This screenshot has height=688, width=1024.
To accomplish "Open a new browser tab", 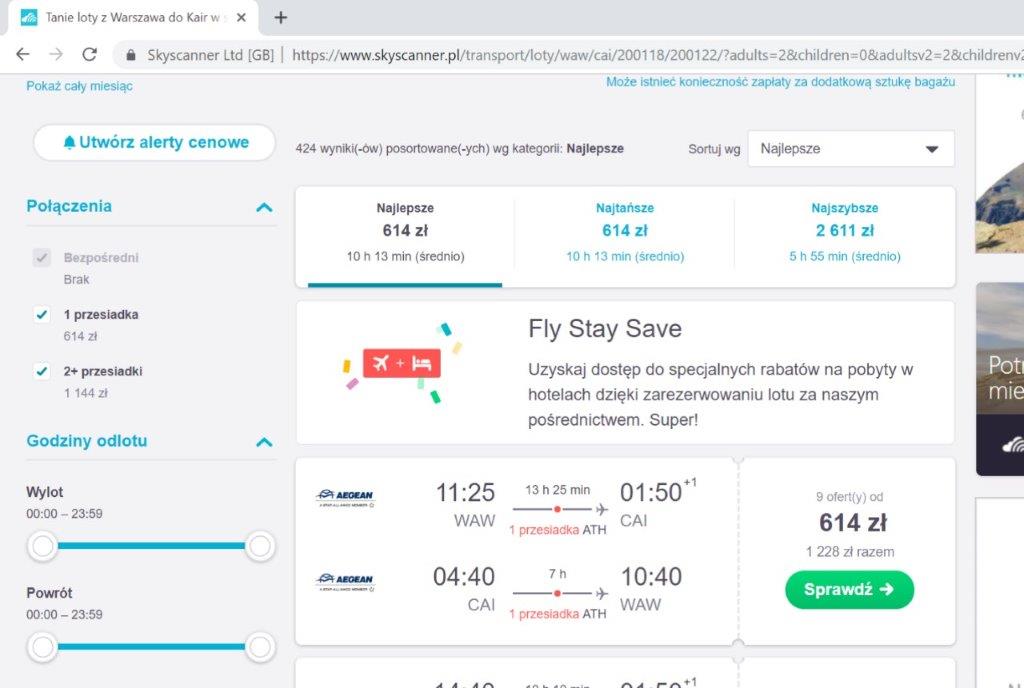I will pyautogui.click(x=281, y=18).
